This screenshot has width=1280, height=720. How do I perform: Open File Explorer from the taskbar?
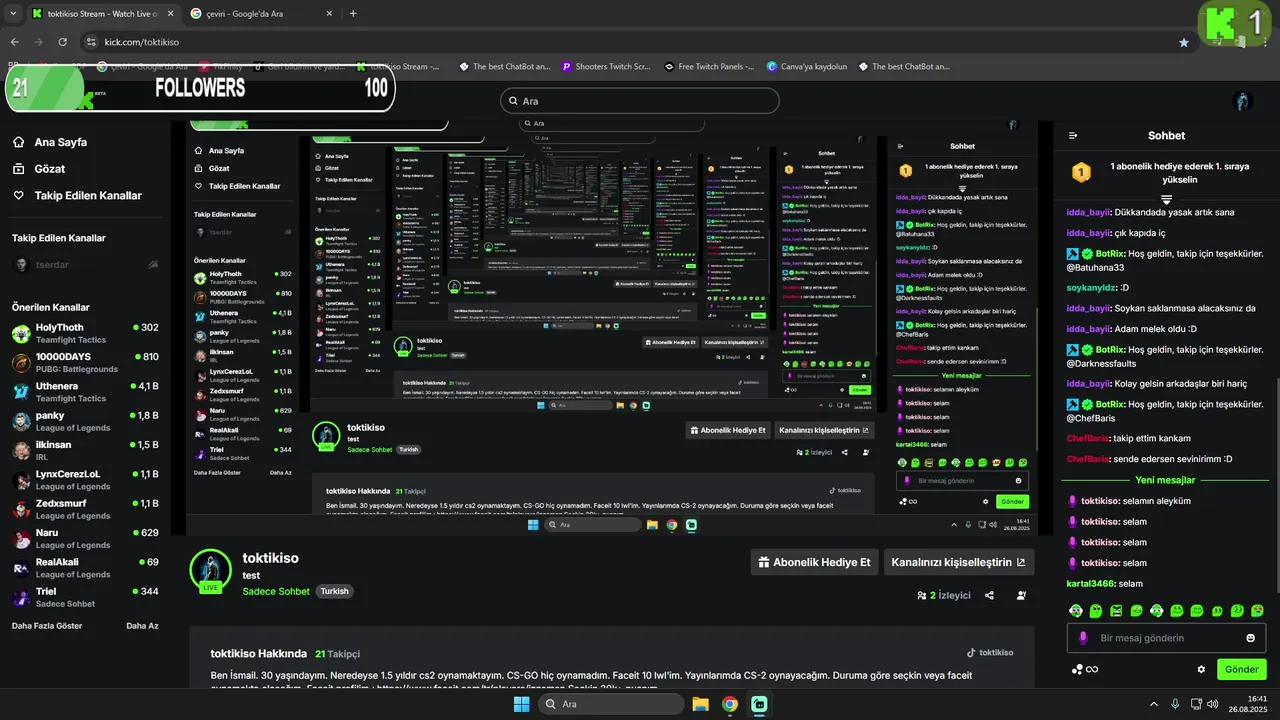pyautogui.click(x=700, y=704)
